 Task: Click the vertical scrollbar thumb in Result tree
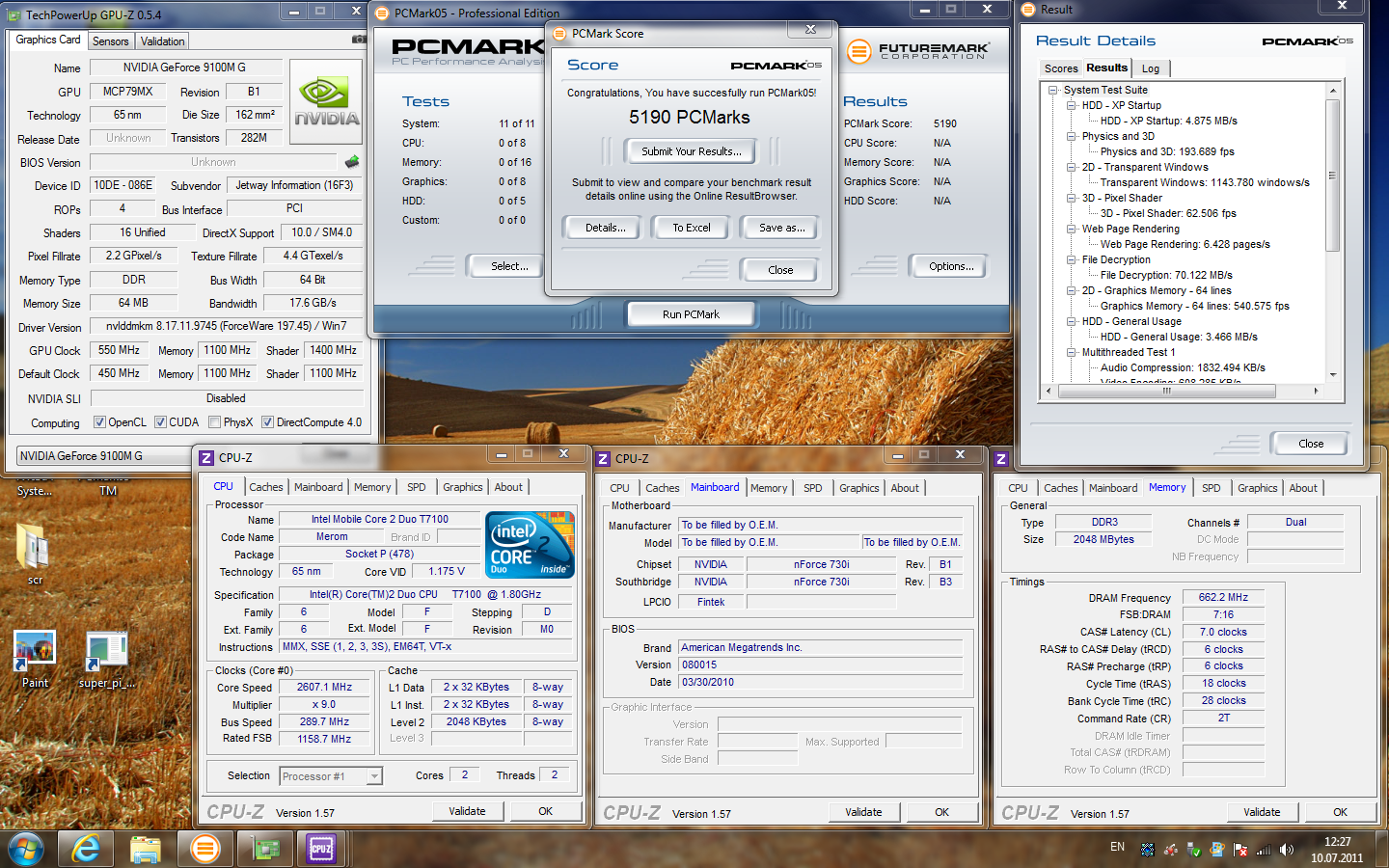1332,175
